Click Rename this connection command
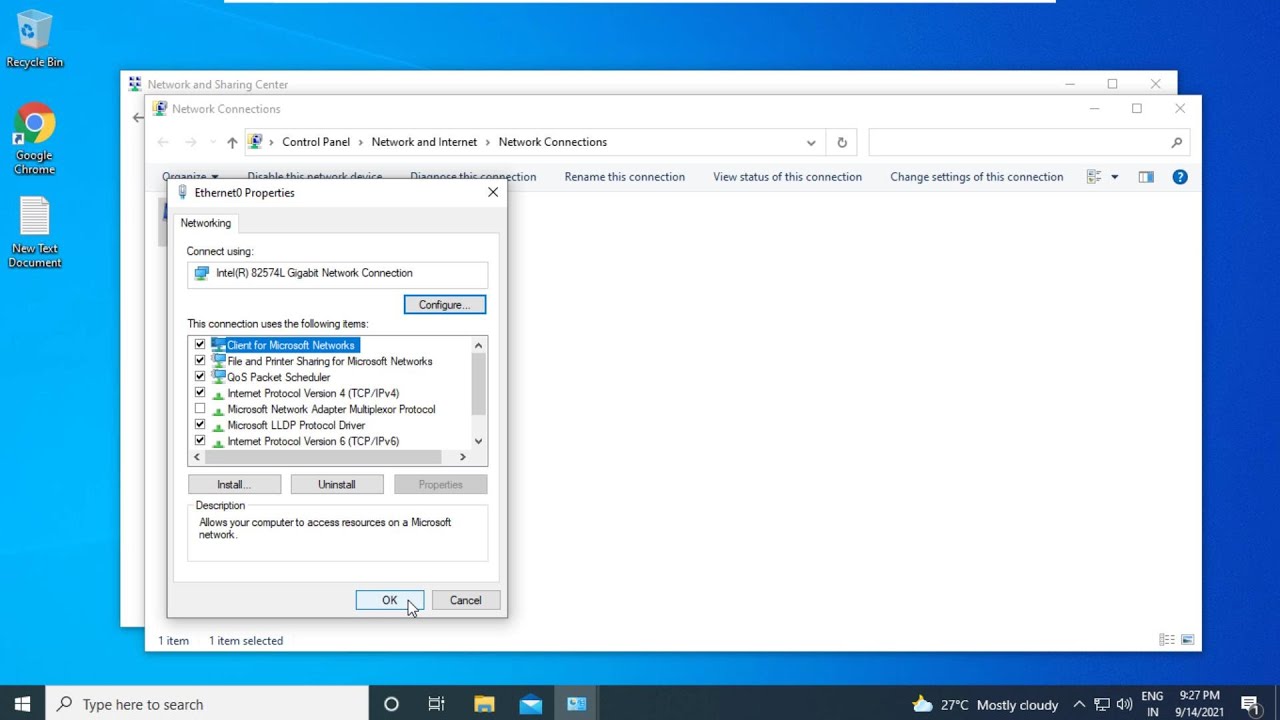Screen dimensions: 1280x720 pyautogui.click(x=625, y=177)
